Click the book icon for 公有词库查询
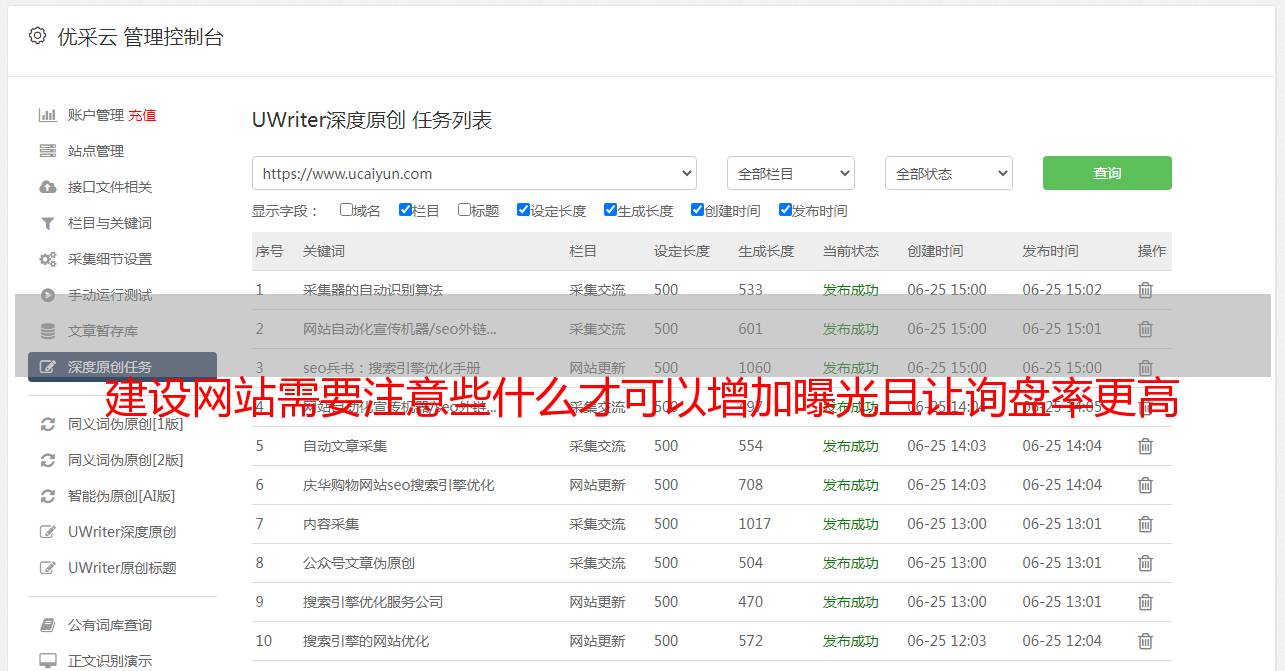1285x671 pixels. pos(47,625)
